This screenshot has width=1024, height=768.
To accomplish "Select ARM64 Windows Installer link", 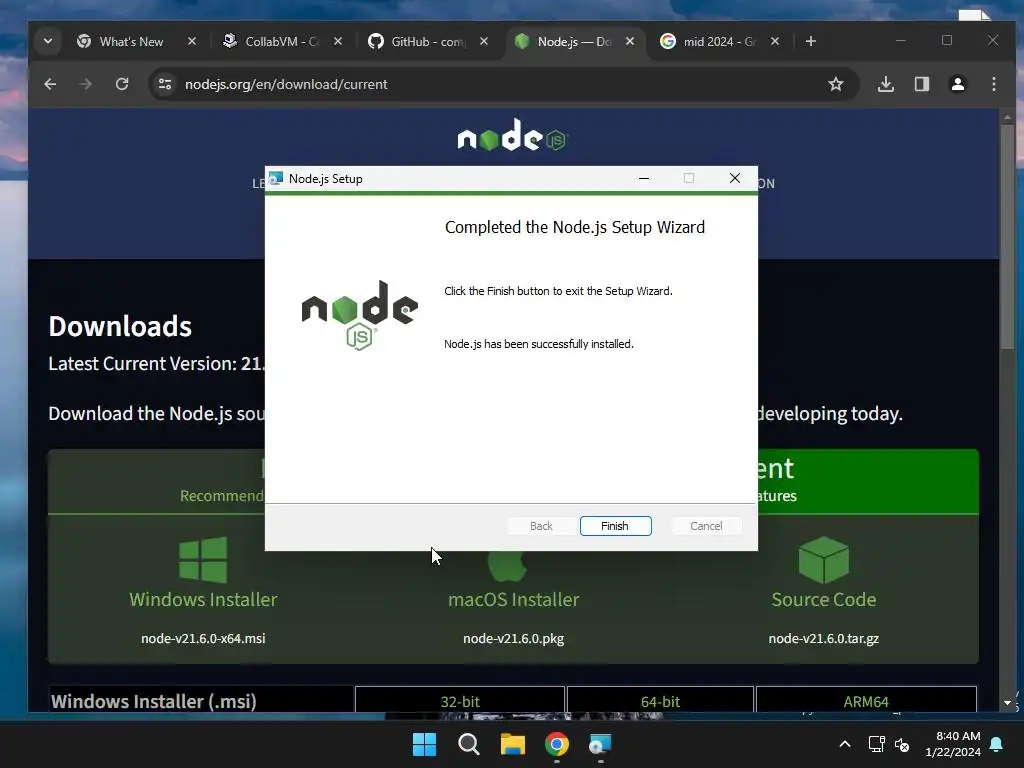I will click(866, 701).
